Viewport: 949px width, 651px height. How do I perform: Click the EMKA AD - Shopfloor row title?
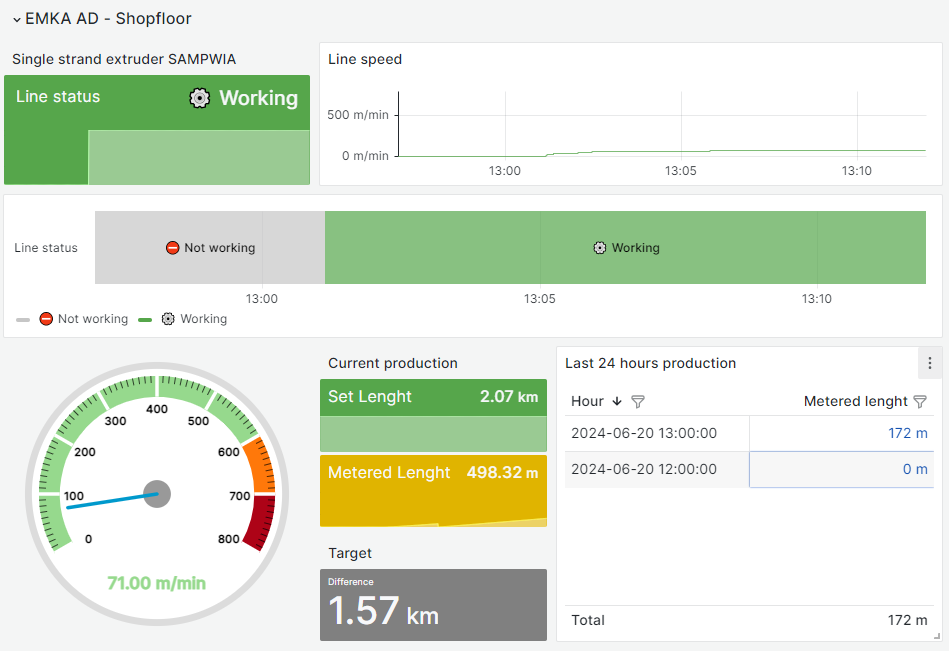(108, 19)
